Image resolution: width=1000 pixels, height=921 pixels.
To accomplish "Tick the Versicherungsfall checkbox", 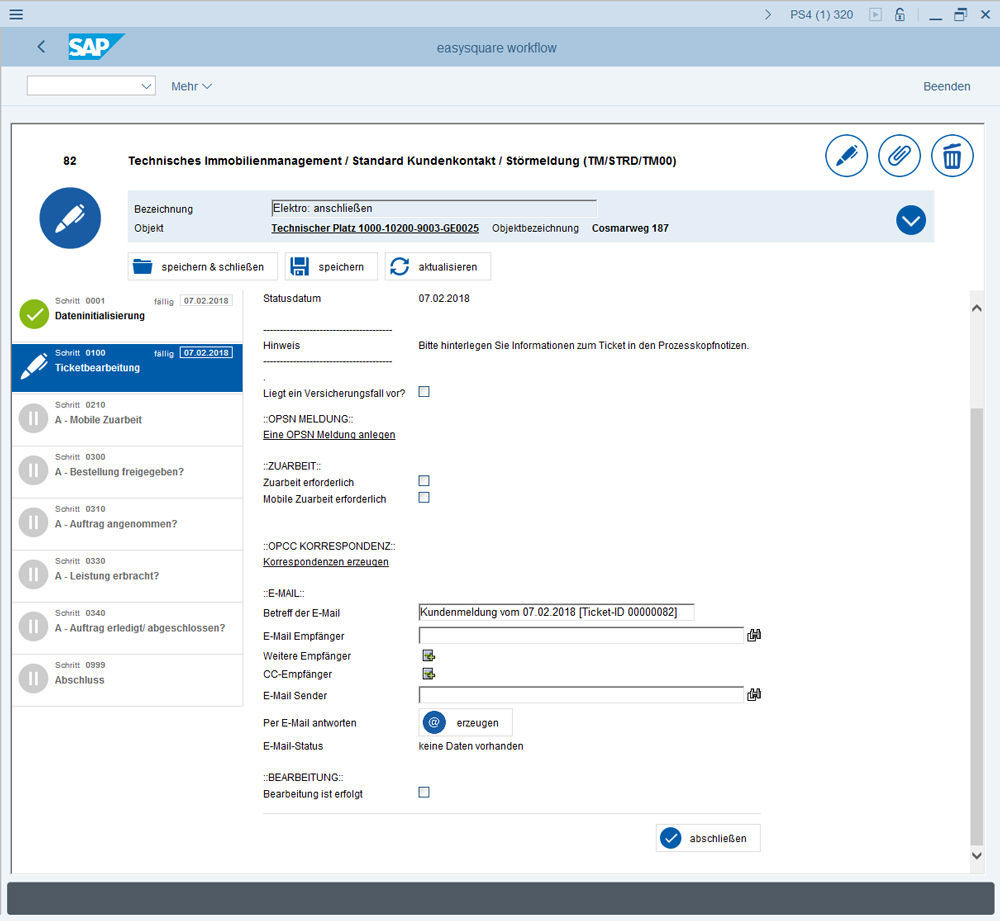I will point(424,392).
